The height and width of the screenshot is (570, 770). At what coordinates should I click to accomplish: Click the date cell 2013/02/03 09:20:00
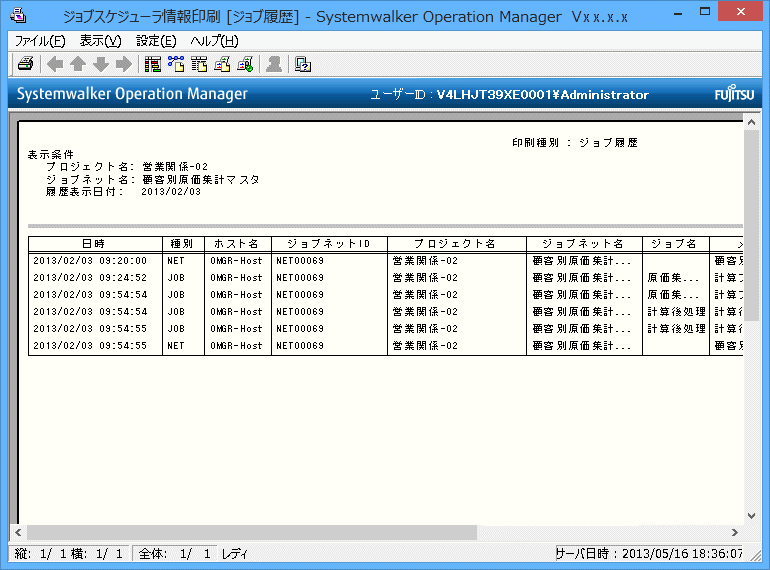click(x=90, y=261)
